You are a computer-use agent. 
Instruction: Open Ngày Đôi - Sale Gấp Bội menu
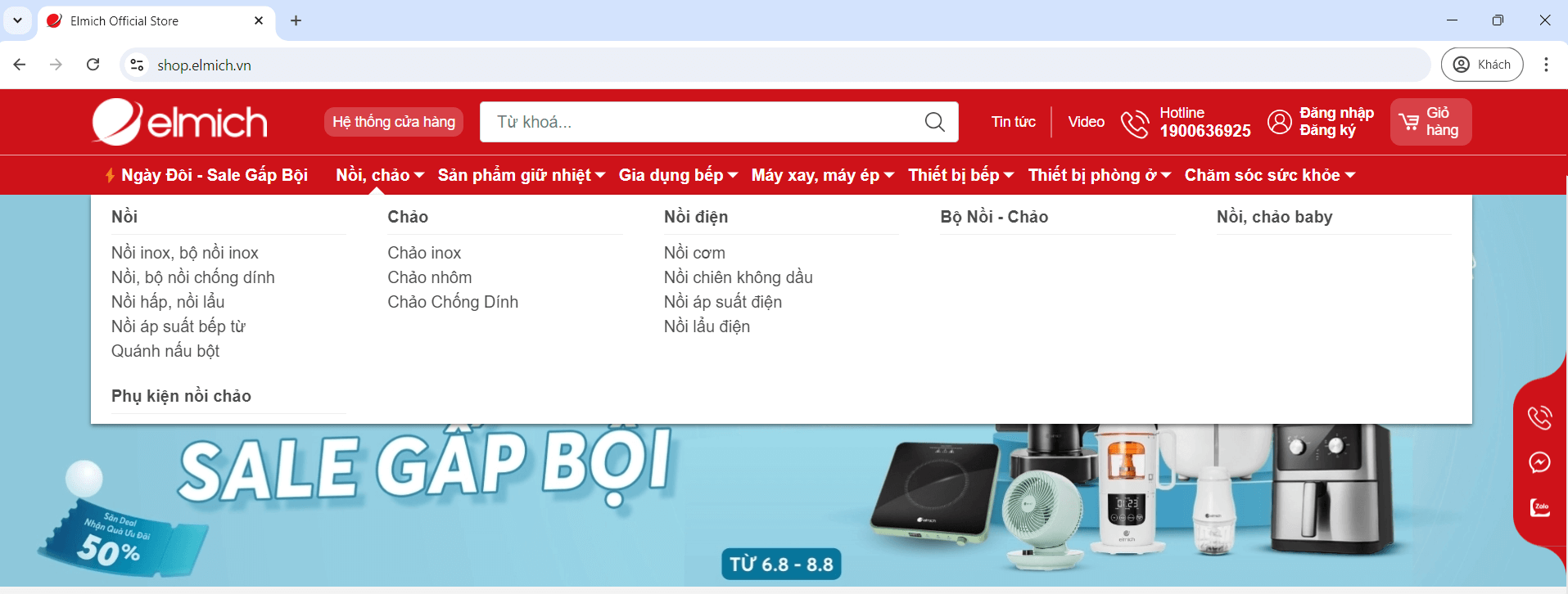tap(206, 175)
